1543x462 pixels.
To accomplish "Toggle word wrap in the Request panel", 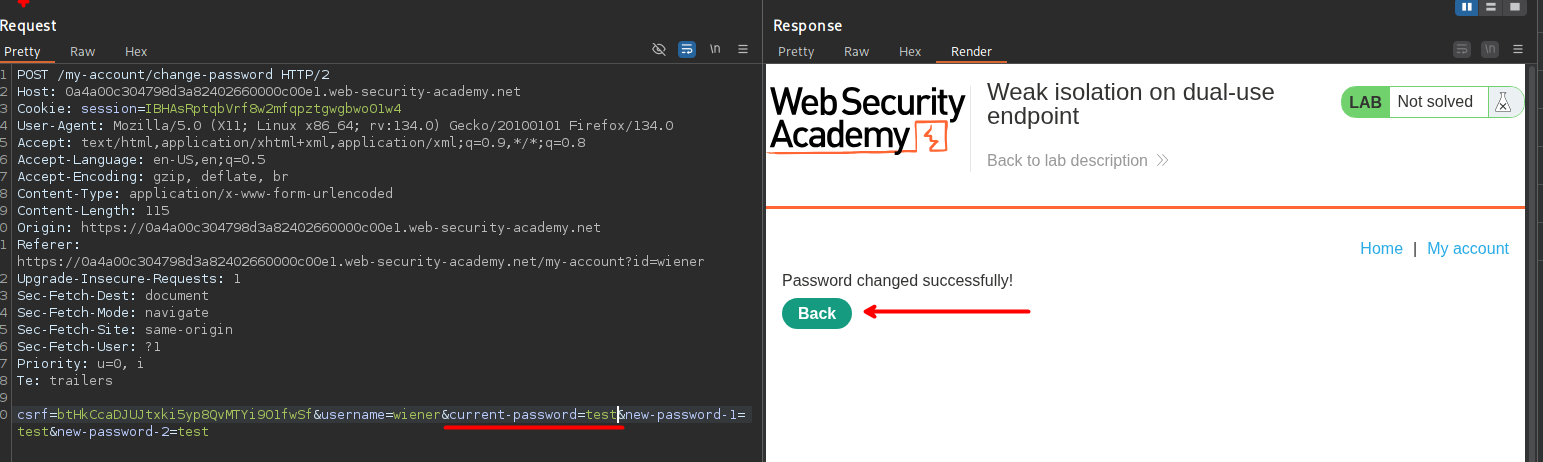I will coord(687,49).
